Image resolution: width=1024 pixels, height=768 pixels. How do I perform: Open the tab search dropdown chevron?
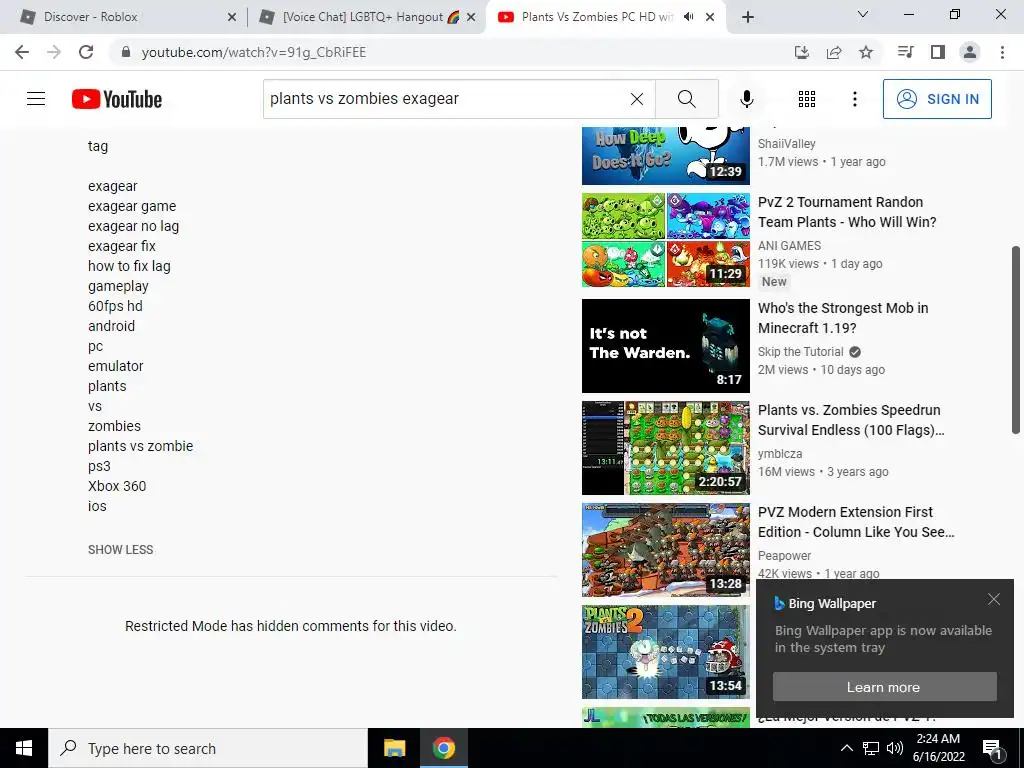pos(863,14)
